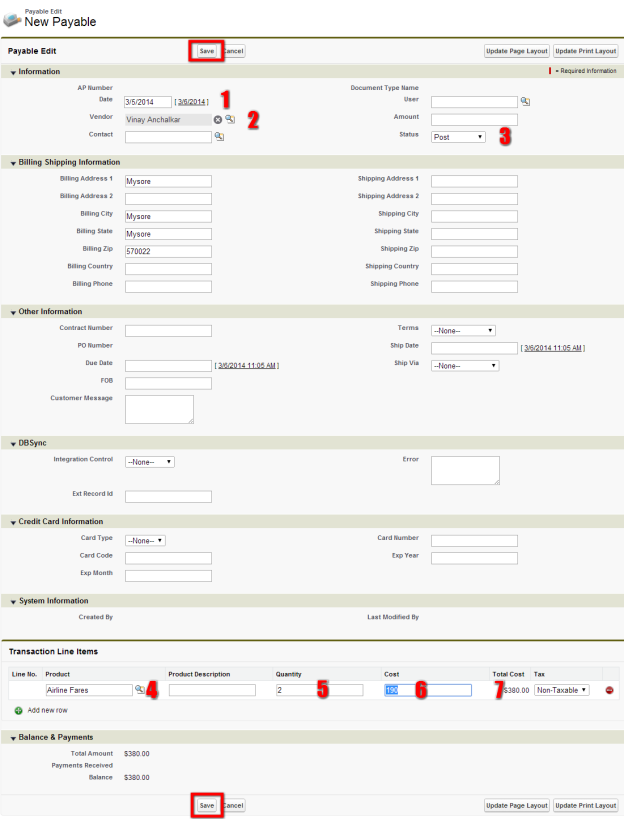Remove the Airline Fares line item row
Image resolution: width=624 pixels, height=819 pixels.
tap(609, 690)
